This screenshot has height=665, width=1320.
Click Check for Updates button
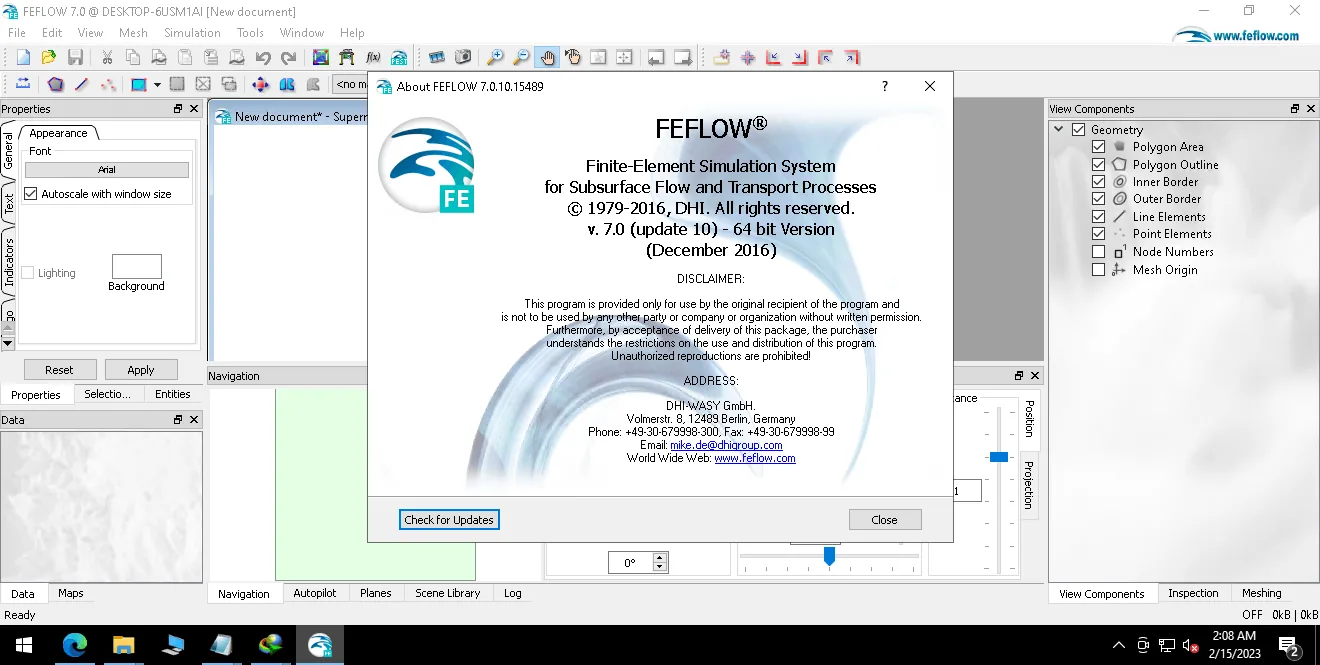coord(449,520)
